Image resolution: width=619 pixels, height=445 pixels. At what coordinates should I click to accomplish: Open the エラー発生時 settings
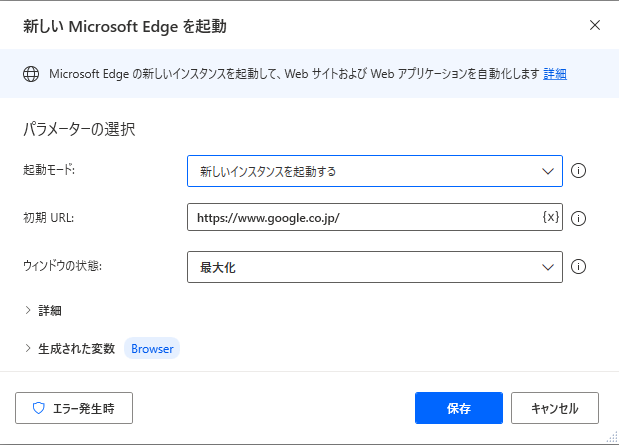tap(74, 408)
